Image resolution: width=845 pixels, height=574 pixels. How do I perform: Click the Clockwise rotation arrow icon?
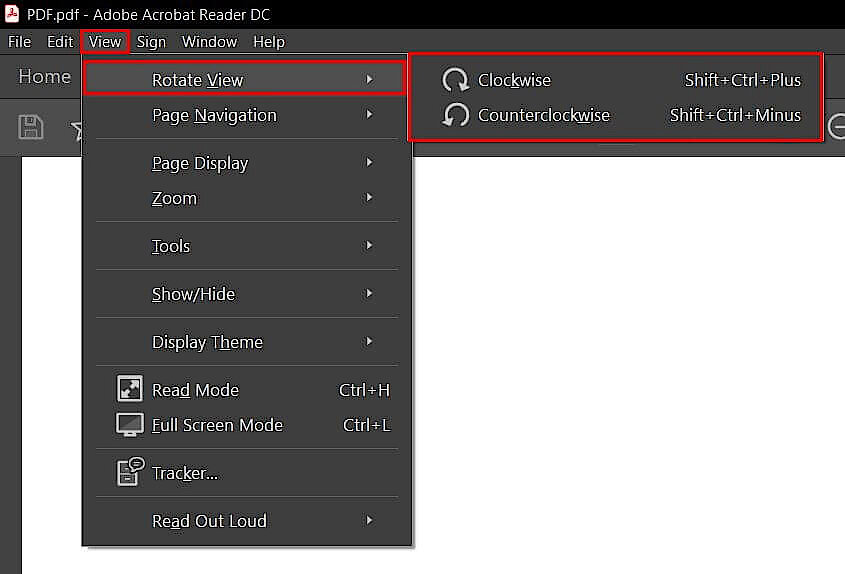455,80
